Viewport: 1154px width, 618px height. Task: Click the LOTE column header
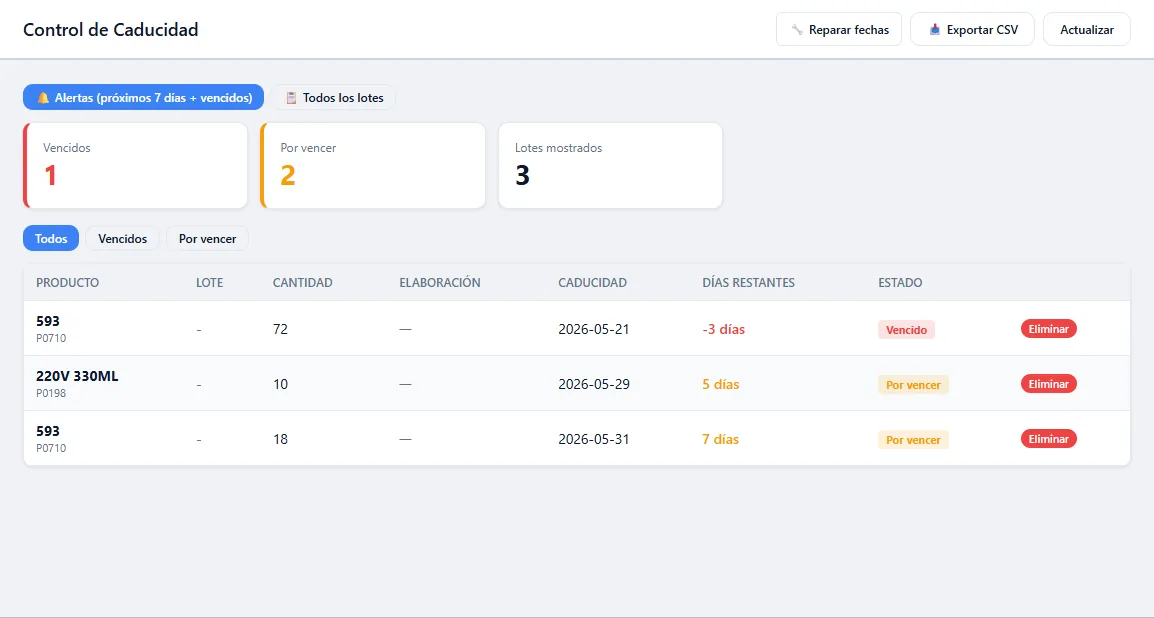point(210,283)
